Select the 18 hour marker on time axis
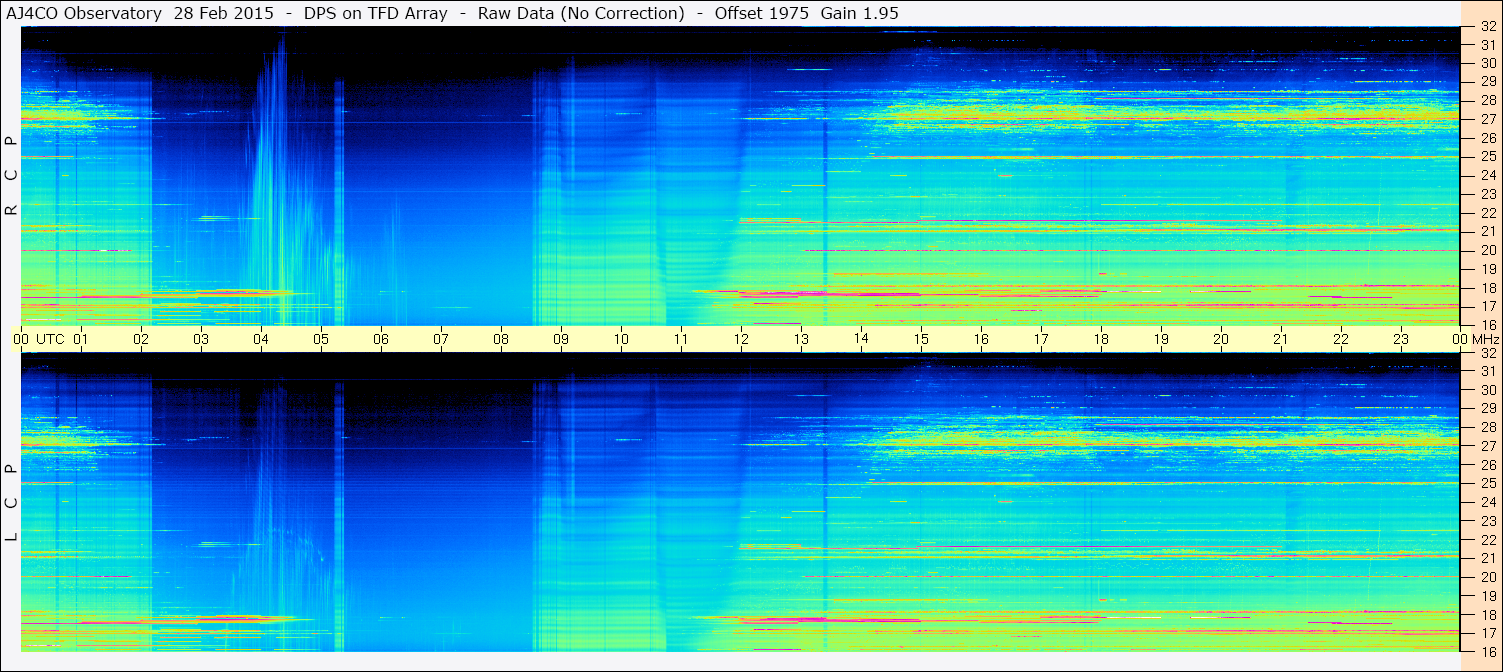This screenshot has width=1503, height=672. tap(1101, 339)
